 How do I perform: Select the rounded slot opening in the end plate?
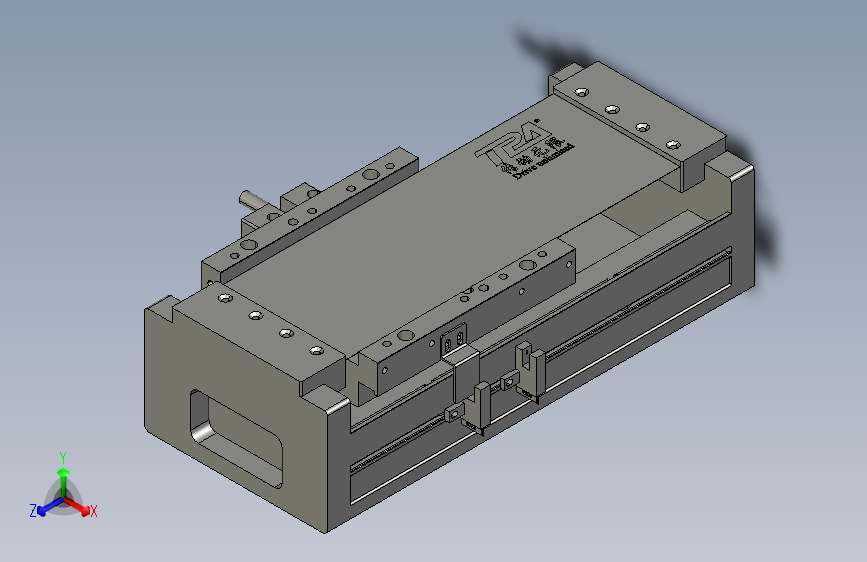click(x=236, y=439)
